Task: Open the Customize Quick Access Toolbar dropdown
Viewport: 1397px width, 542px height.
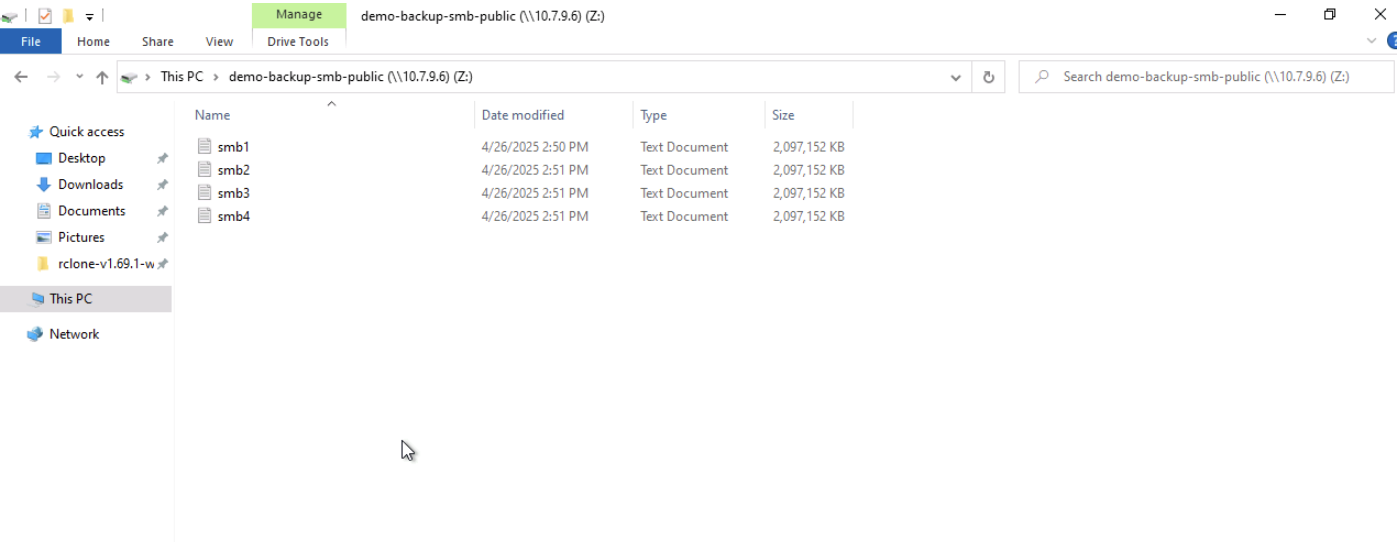Action: click(x=89, y=16)
